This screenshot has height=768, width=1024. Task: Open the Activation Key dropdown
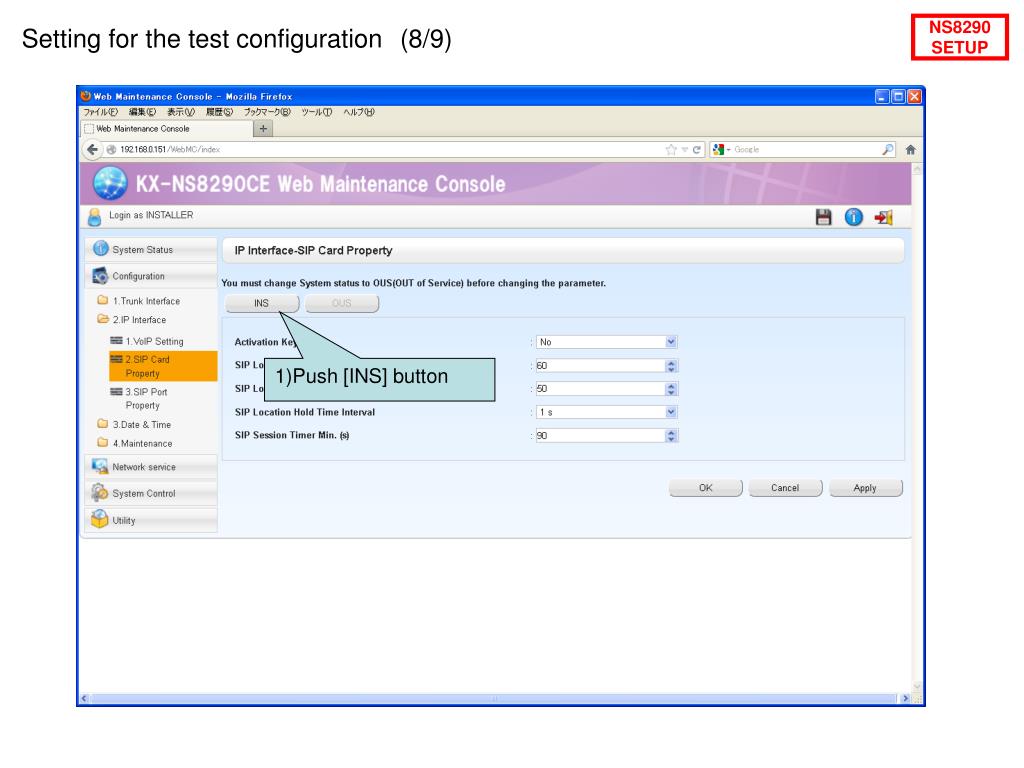(607, 342)
